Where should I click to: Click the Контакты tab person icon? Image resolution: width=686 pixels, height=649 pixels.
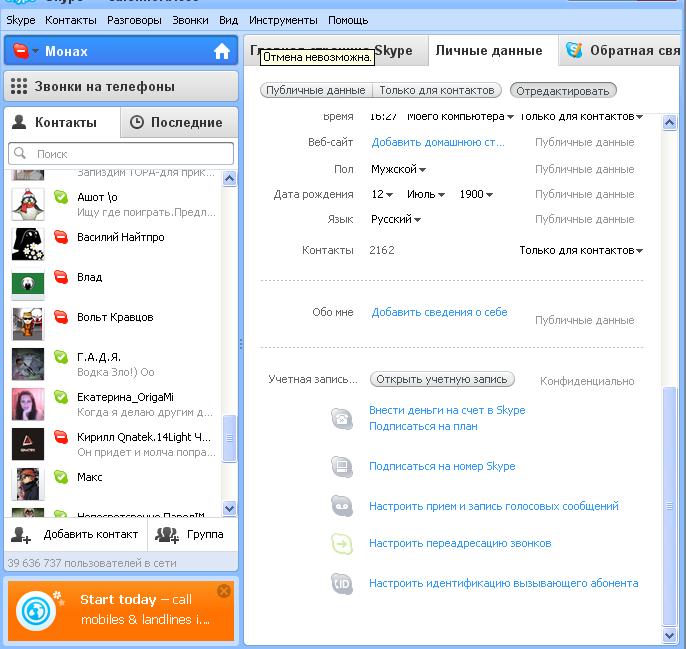19,122
